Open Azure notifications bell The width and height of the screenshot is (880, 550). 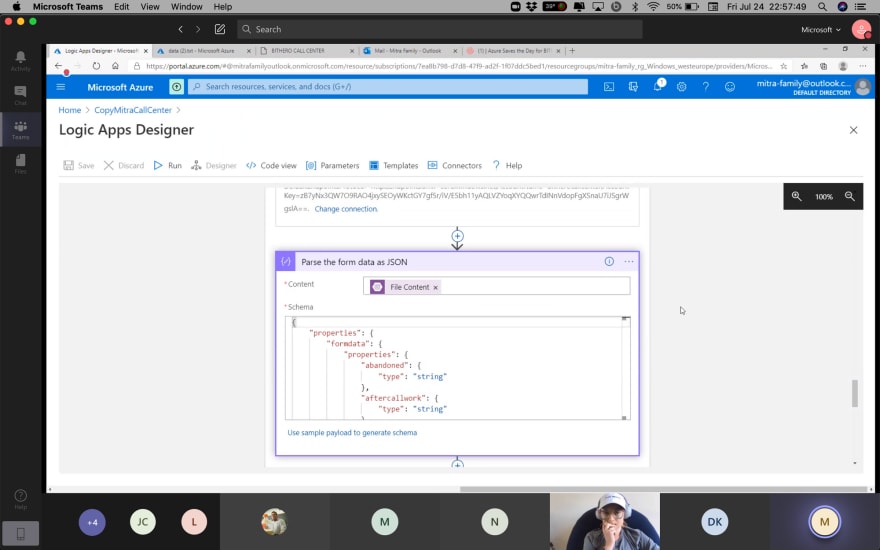(657, 86)
